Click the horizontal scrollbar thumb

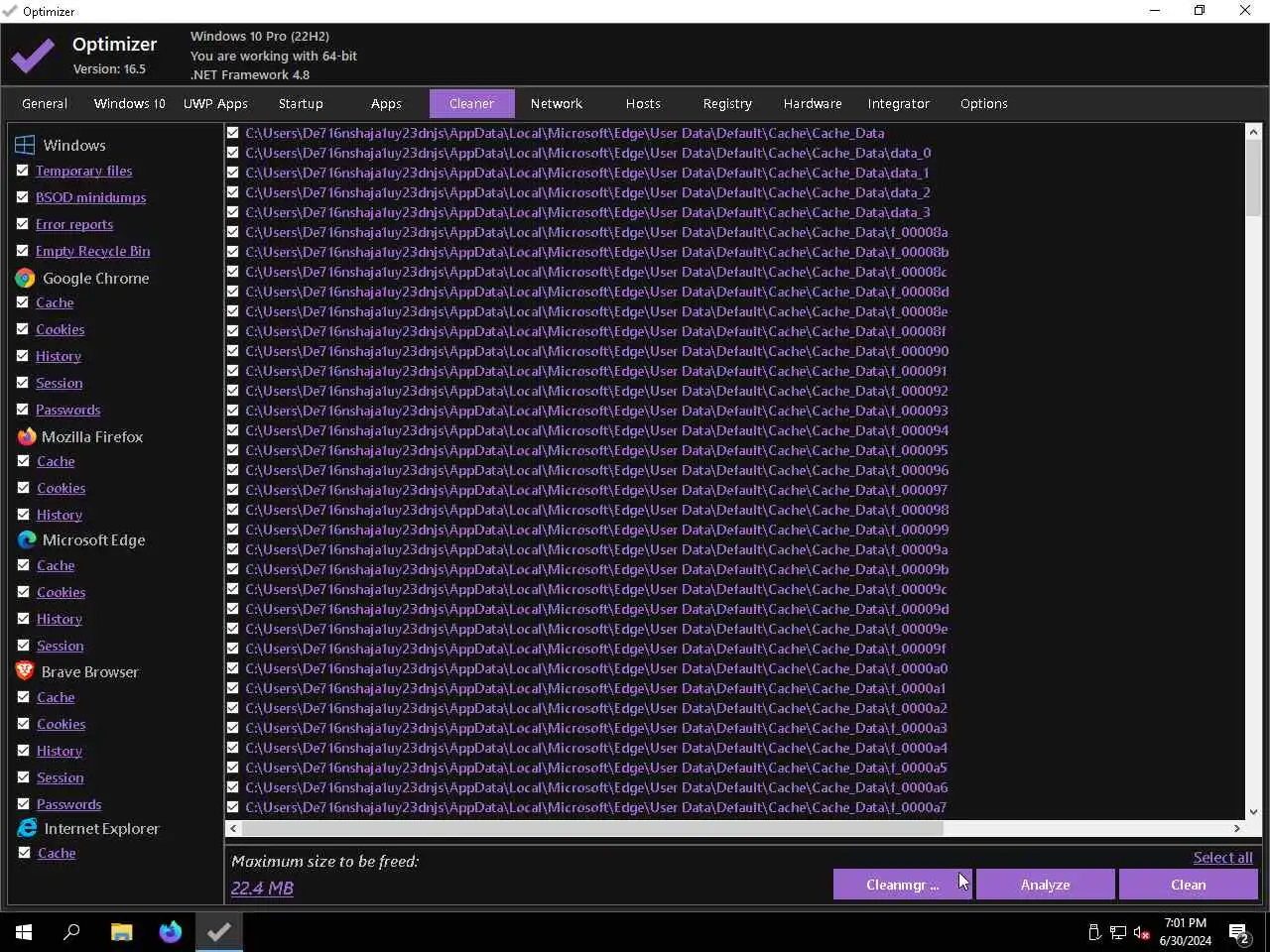592,828
